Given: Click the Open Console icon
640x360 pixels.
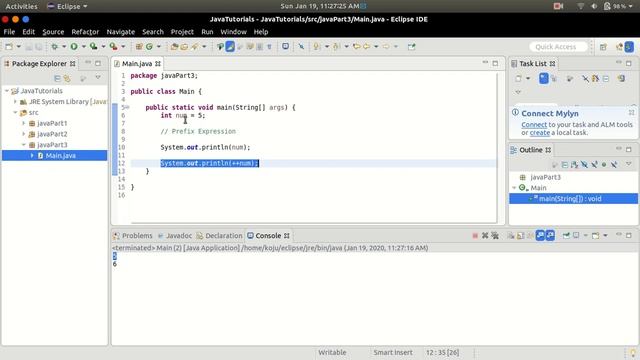Looking at the screenshot, I should point(596,236).
